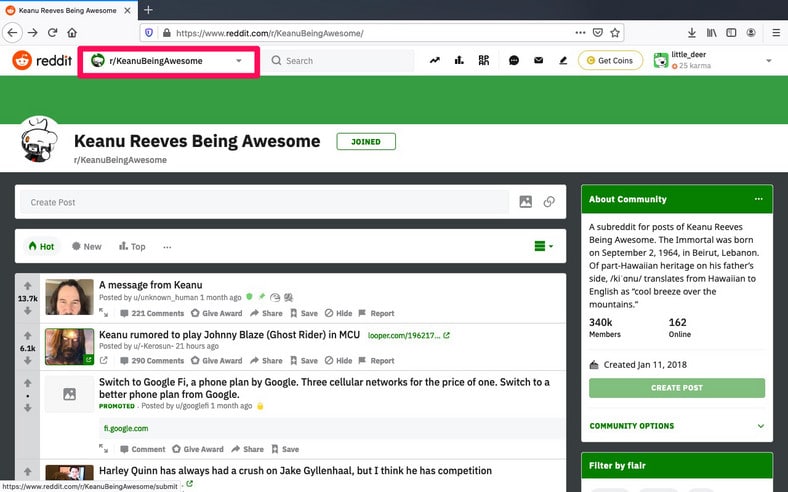Viewport: 788px width, 492px height.
Task: Open the r/KeanuBeingAwesome community dropdown
Action: coord(168,61)
